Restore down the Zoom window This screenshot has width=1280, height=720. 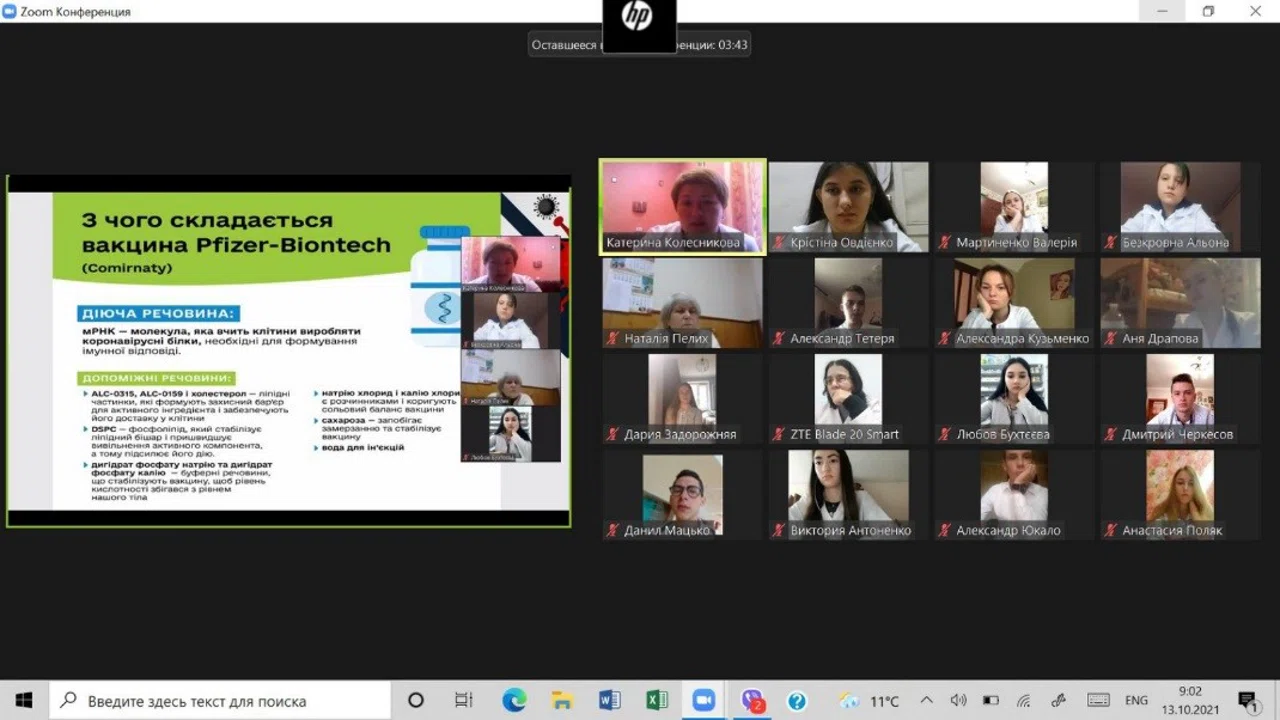click(1208, 12)
